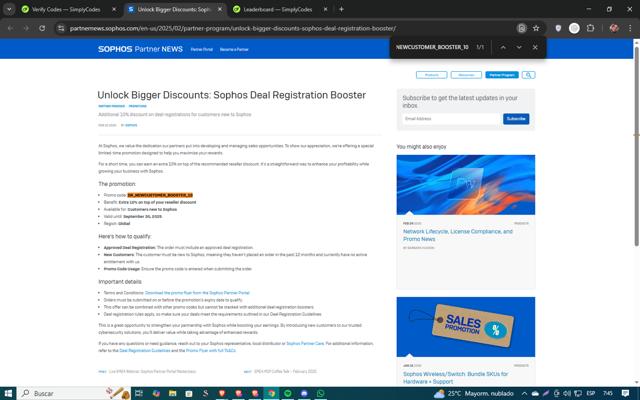The height and width of the screenshot is (400, 640).
Task: Expand hidden system tray icons
Action: click(524, 393)
